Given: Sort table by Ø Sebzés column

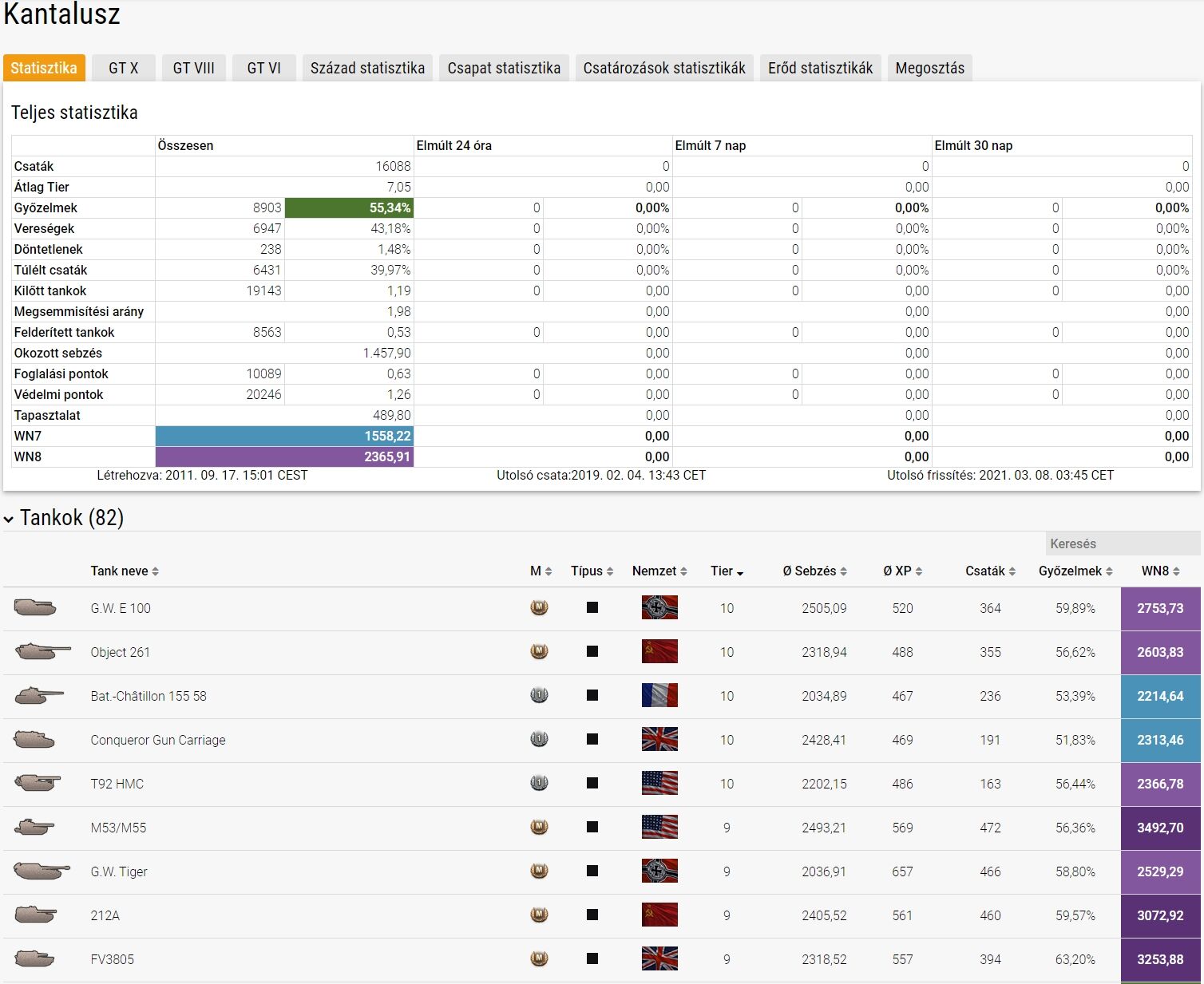Looking at the screenshot, I should click(815, 571).
